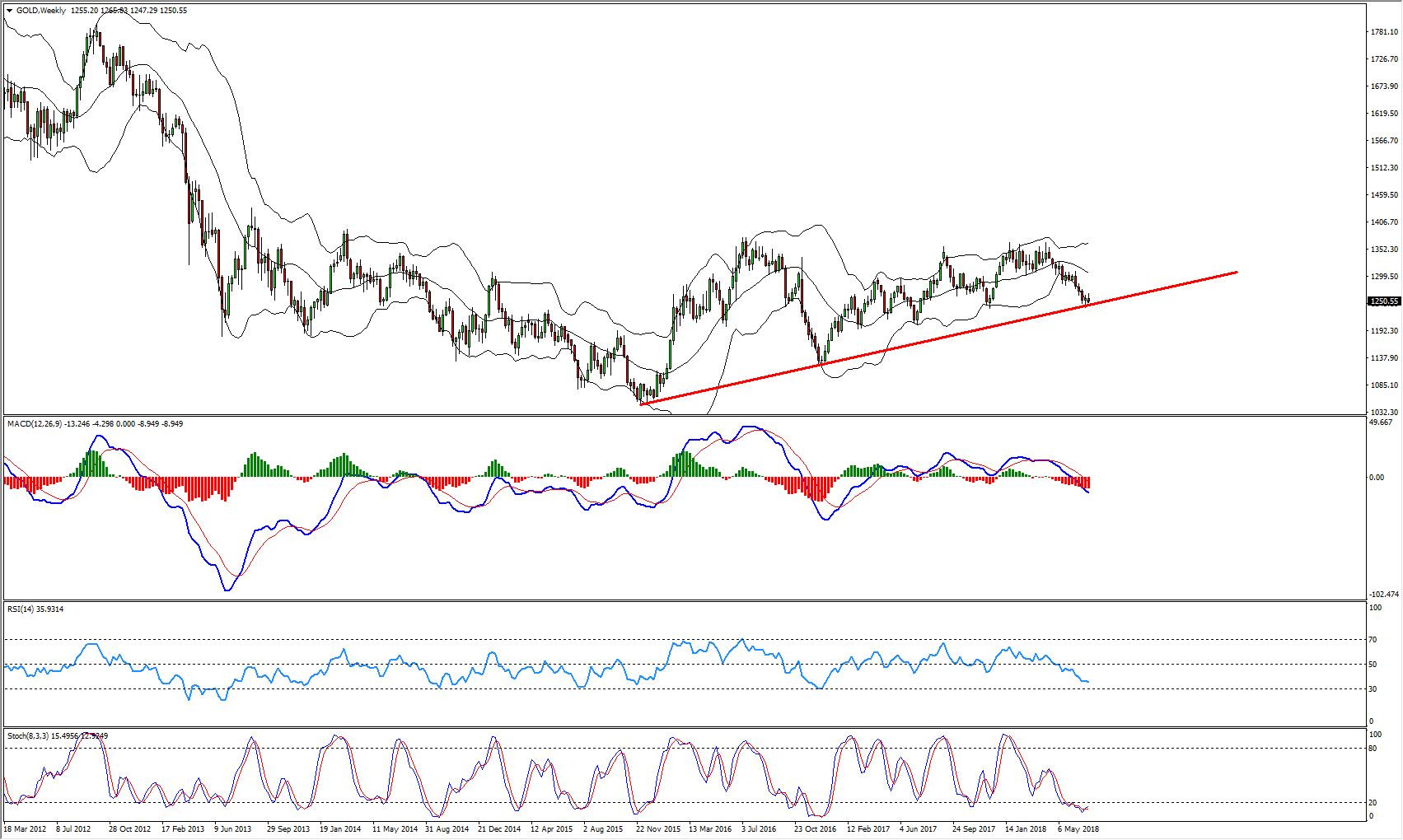Click the 13 Mar 2016 date label
The image size is (1403, 840).
pyautogui.click(x=710, y=829)
